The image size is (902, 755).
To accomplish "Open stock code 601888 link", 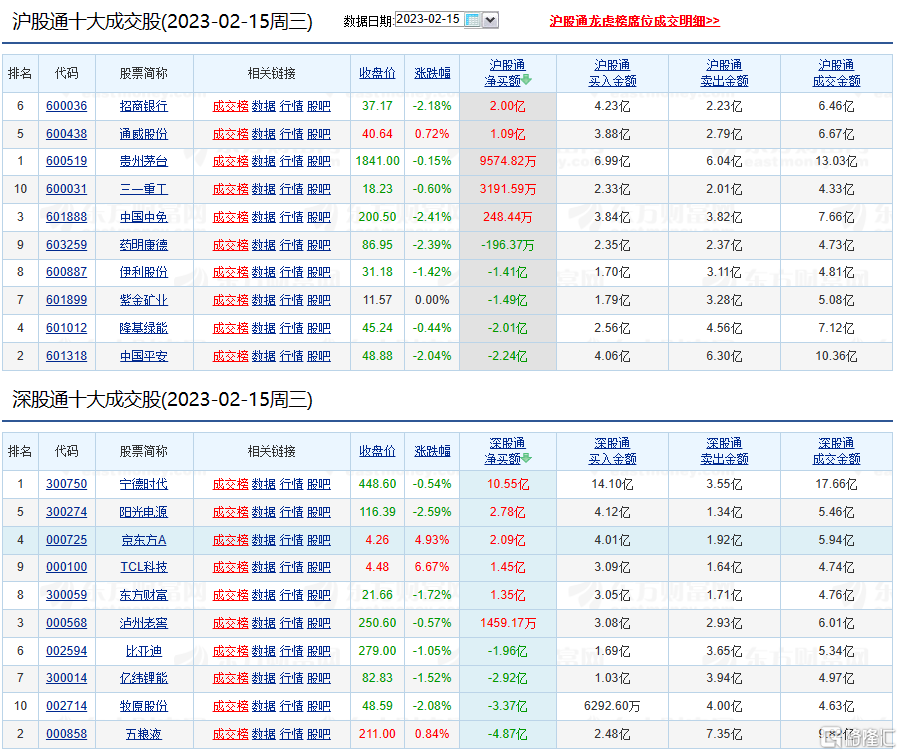I will click(x=67, y=217).
